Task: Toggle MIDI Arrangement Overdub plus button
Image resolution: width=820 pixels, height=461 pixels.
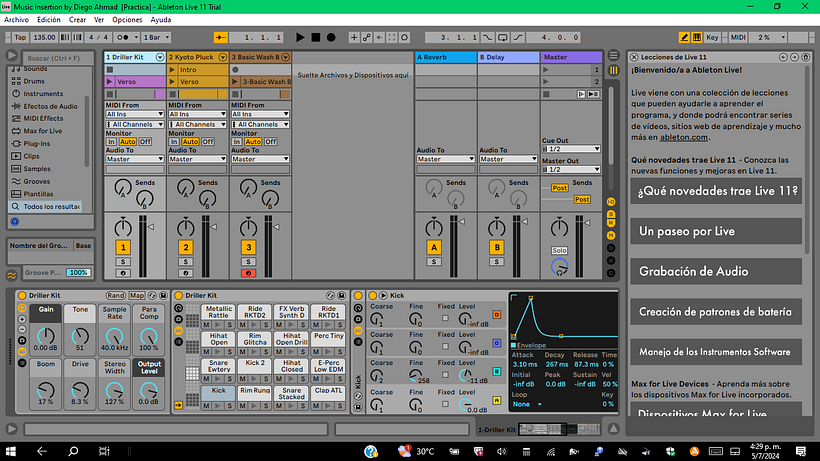Action: tap(354, 37)
